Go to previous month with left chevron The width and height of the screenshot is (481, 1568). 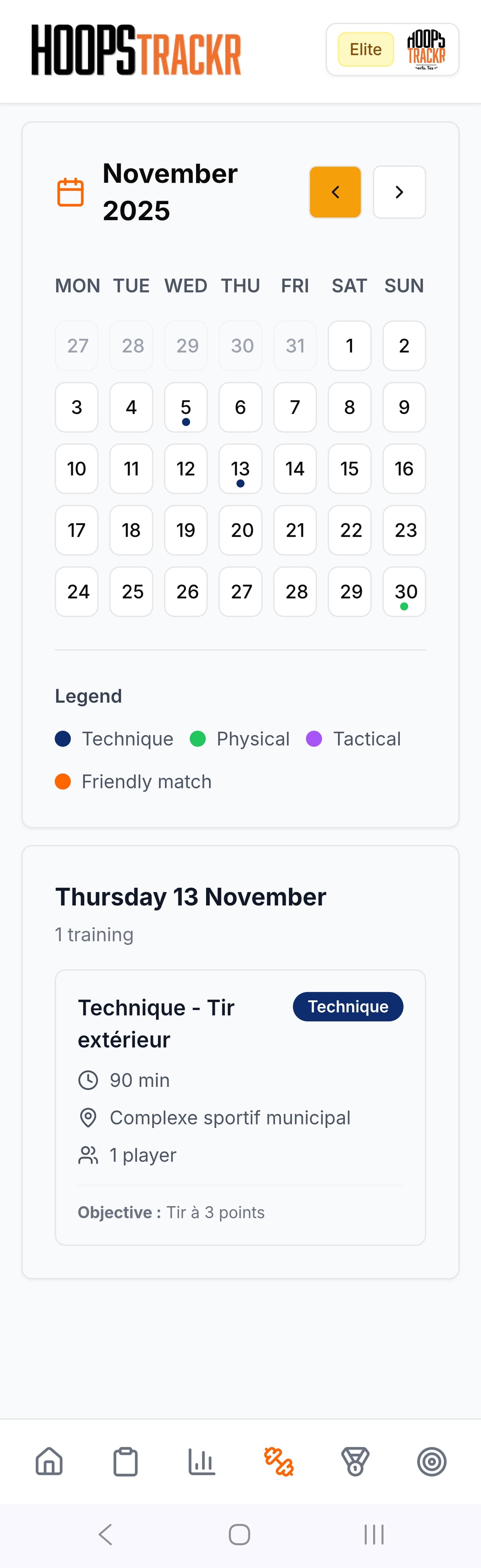point(335,192)
